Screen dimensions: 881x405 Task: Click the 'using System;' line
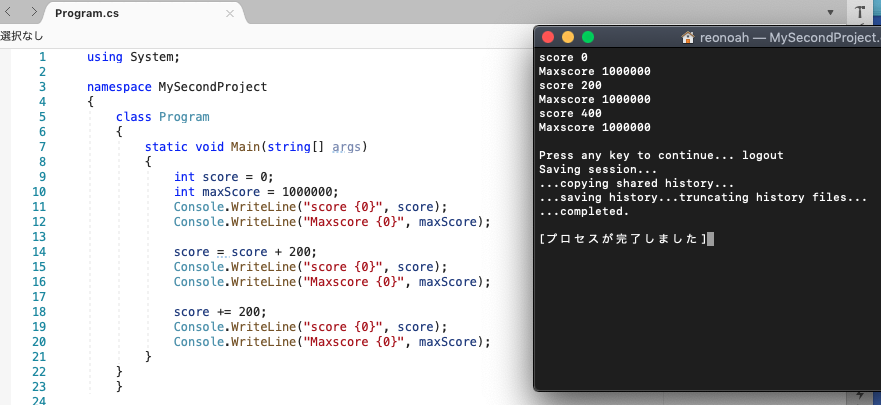[x=134, y=57]
